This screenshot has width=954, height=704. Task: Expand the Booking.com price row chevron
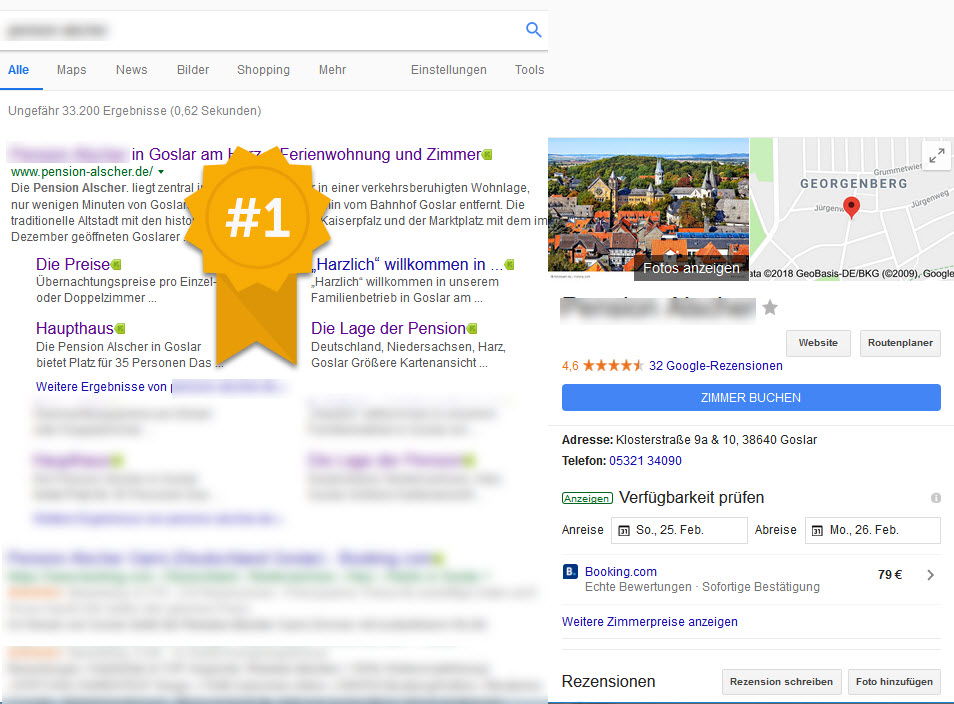click(930, 575)
